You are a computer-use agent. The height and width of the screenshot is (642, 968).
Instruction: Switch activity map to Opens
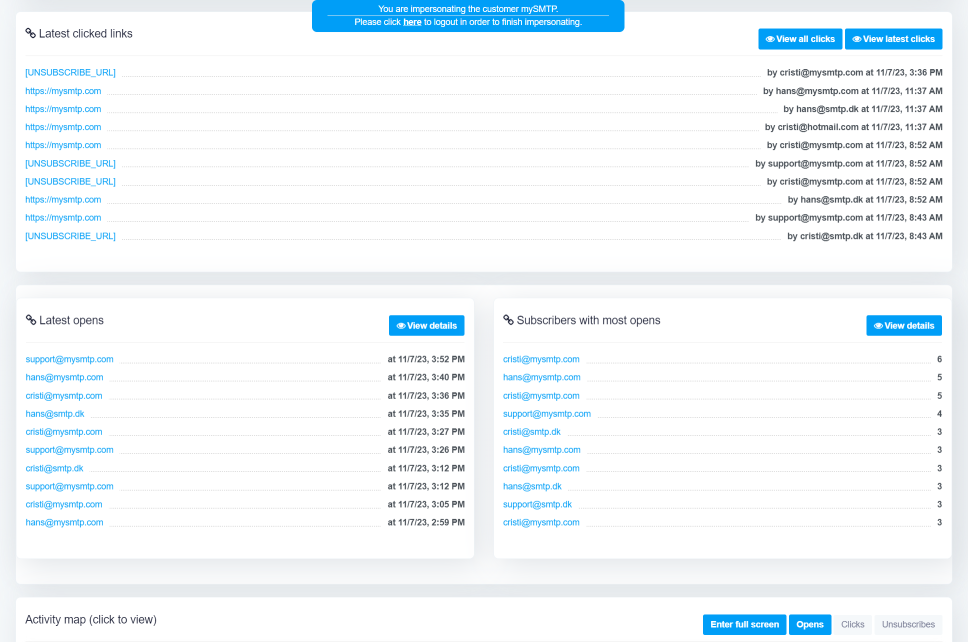[x=810, y=625]
